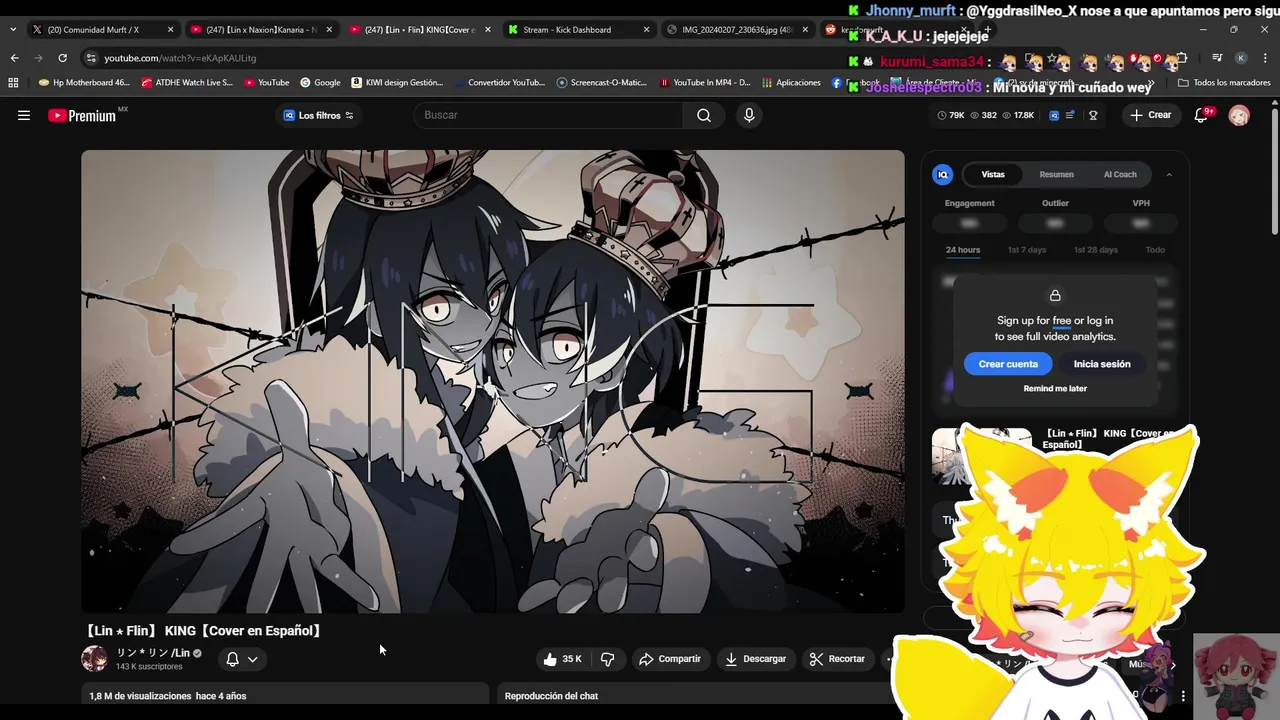1280x720 pixels.
Task: Start voice search with microphone icon
Action: point(749,115)
